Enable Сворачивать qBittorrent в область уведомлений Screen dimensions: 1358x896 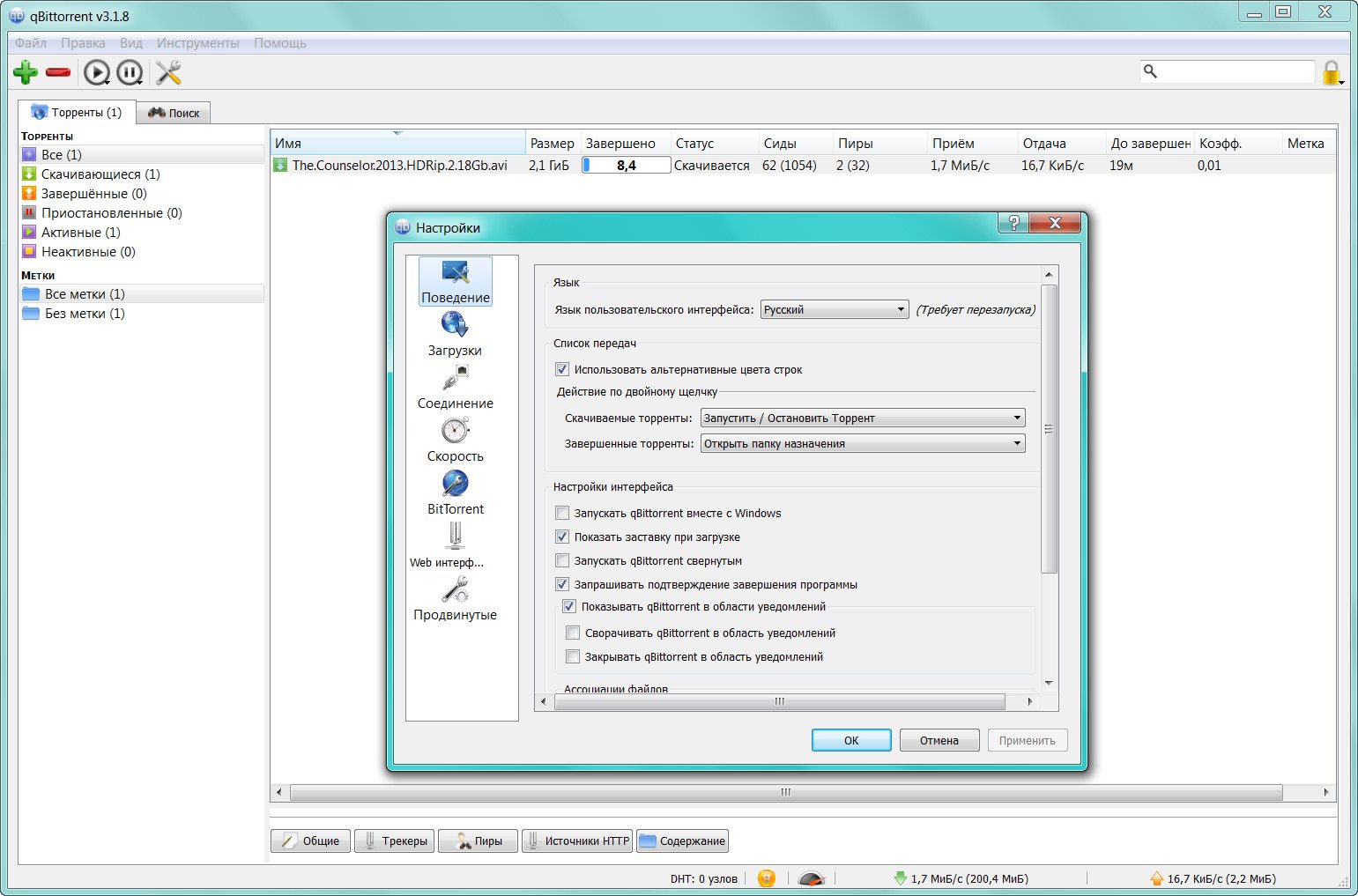pyautogui.click(x=573, y=633)
